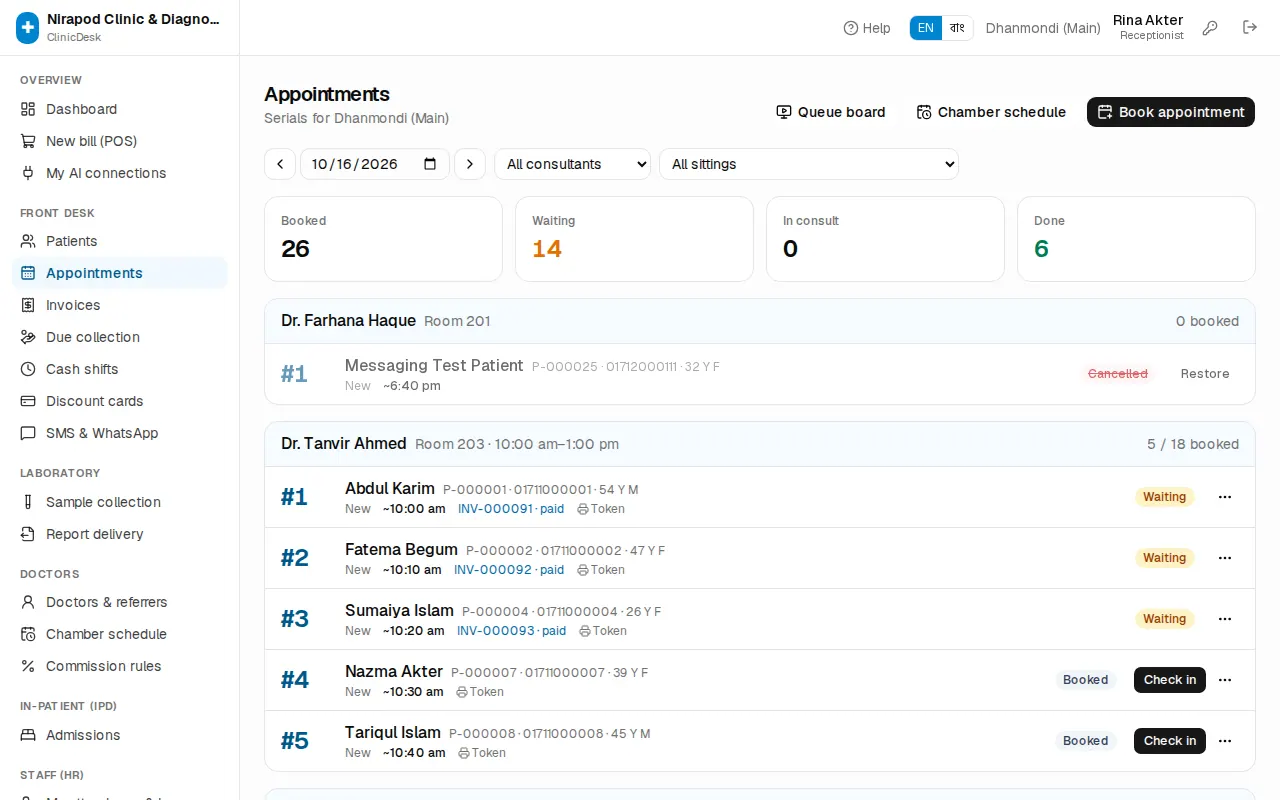
Task: Print token for Sumaiya Islam
Action: (x=603, y=631)
